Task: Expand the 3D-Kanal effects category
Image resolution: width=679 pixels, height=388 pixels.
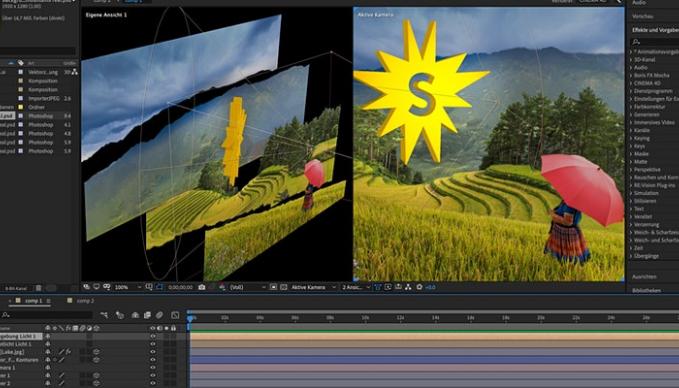Action: (631, 59)
